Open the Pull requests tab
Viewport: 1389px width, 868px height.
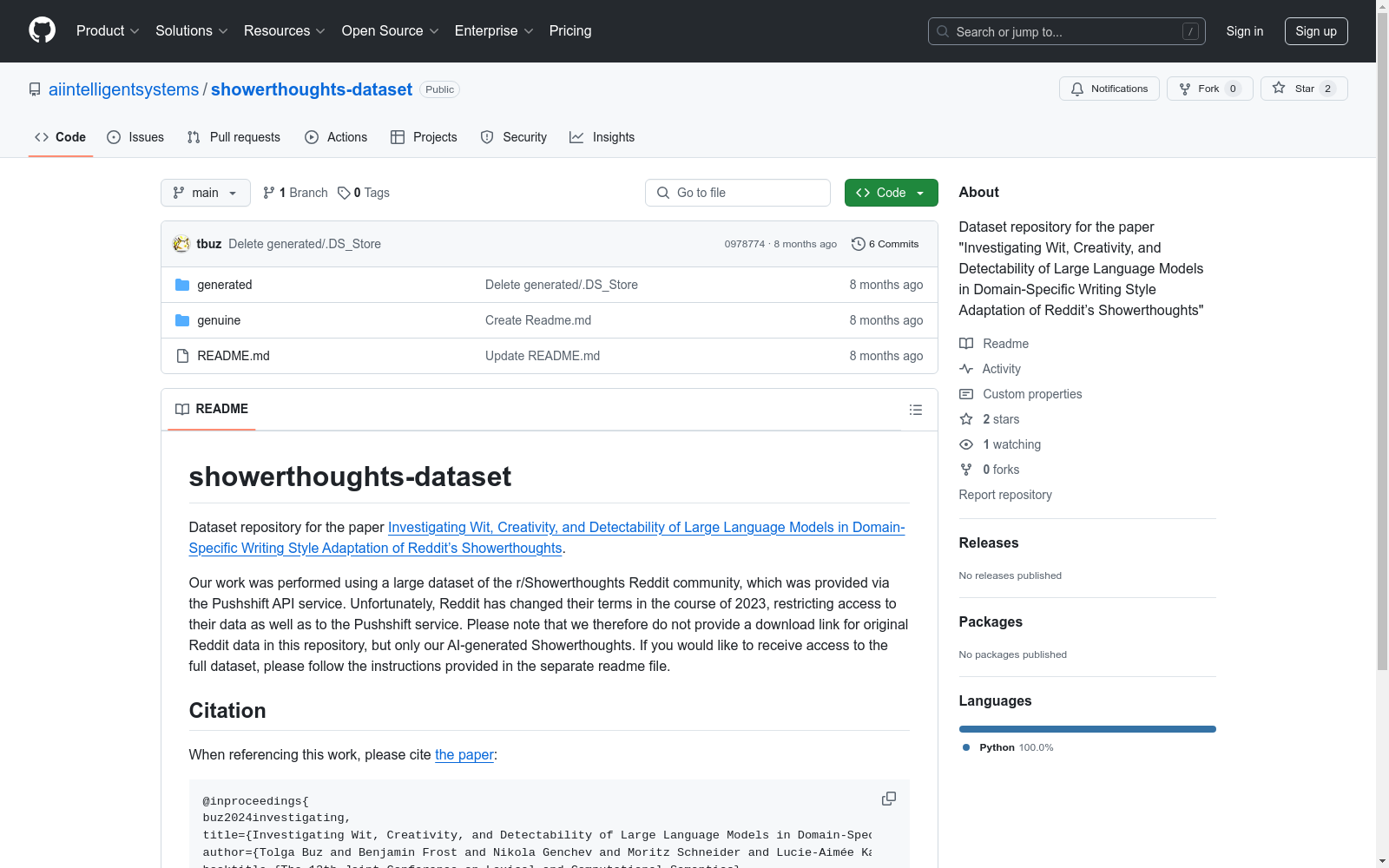click(x=234, y=137)
